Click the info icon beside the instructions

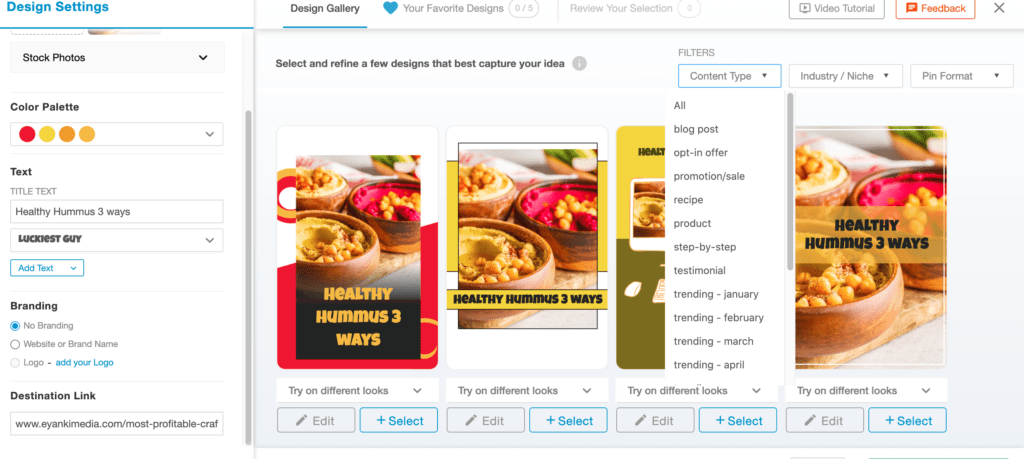tap(579, 64)
